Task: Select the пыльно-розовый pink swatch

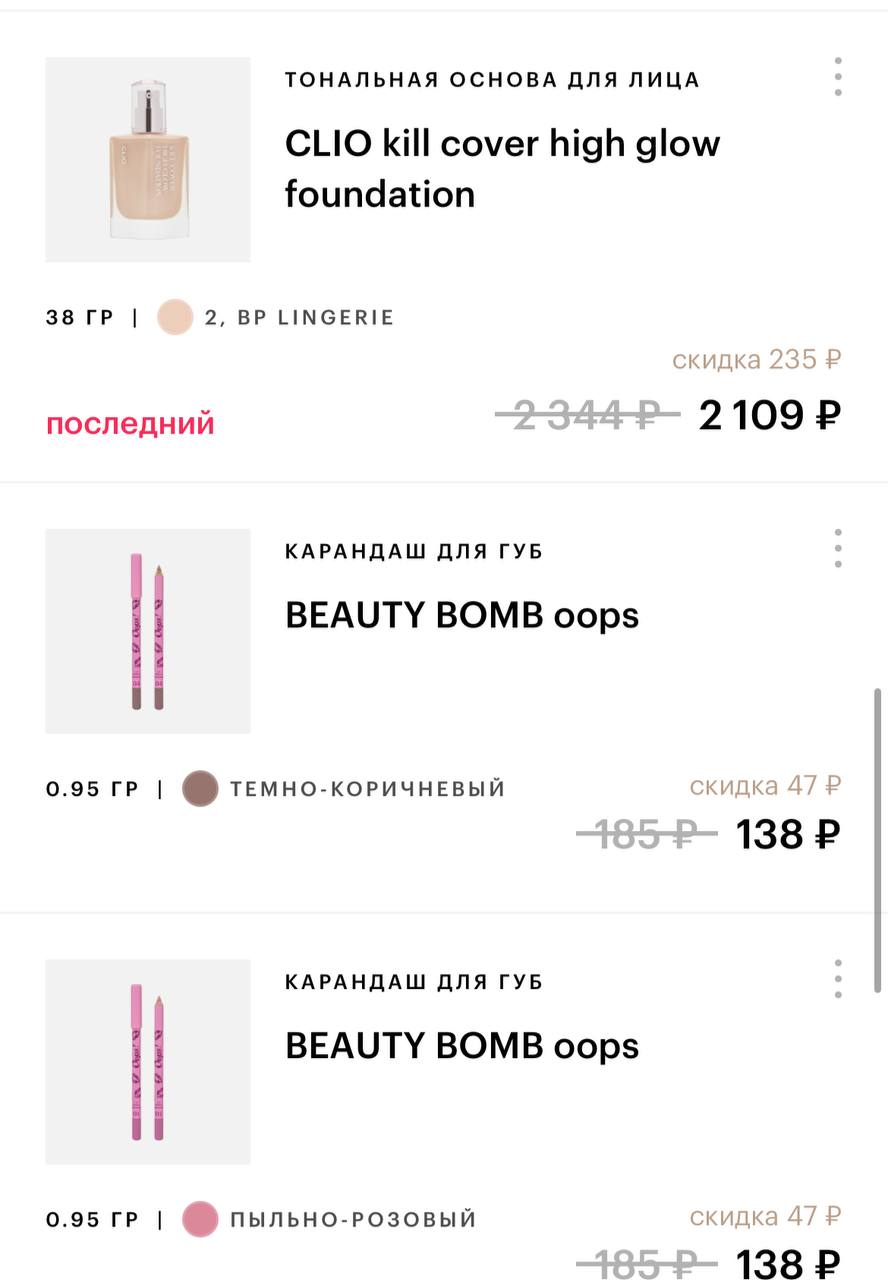Action: coord(200,1219)
